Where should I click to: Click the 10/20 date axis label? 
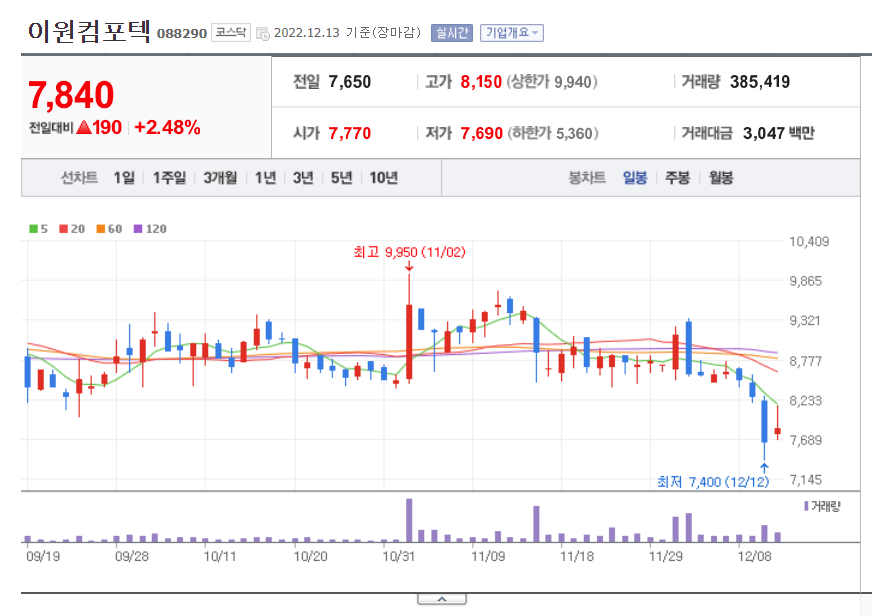tap(310, 557)
